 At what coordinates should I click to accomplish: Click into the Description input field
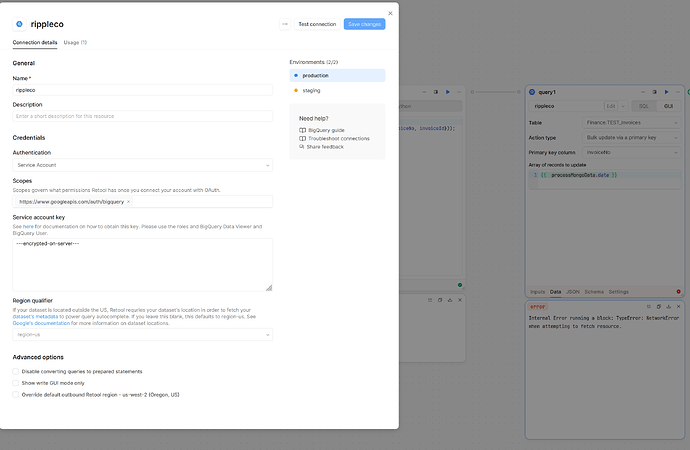coord(142,116)
